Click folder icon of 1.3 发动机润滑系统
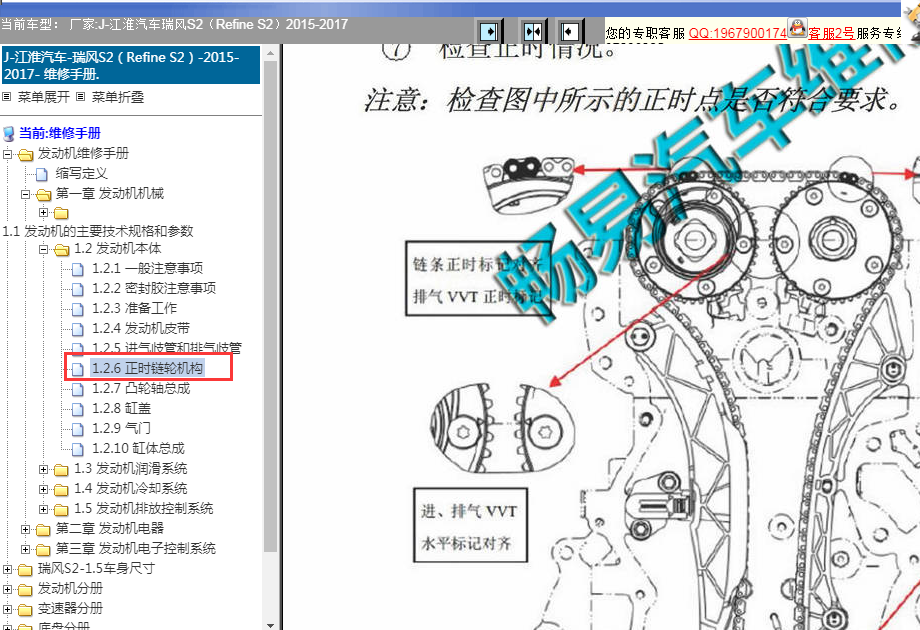The image size is (920, 630). click(61, 470)
